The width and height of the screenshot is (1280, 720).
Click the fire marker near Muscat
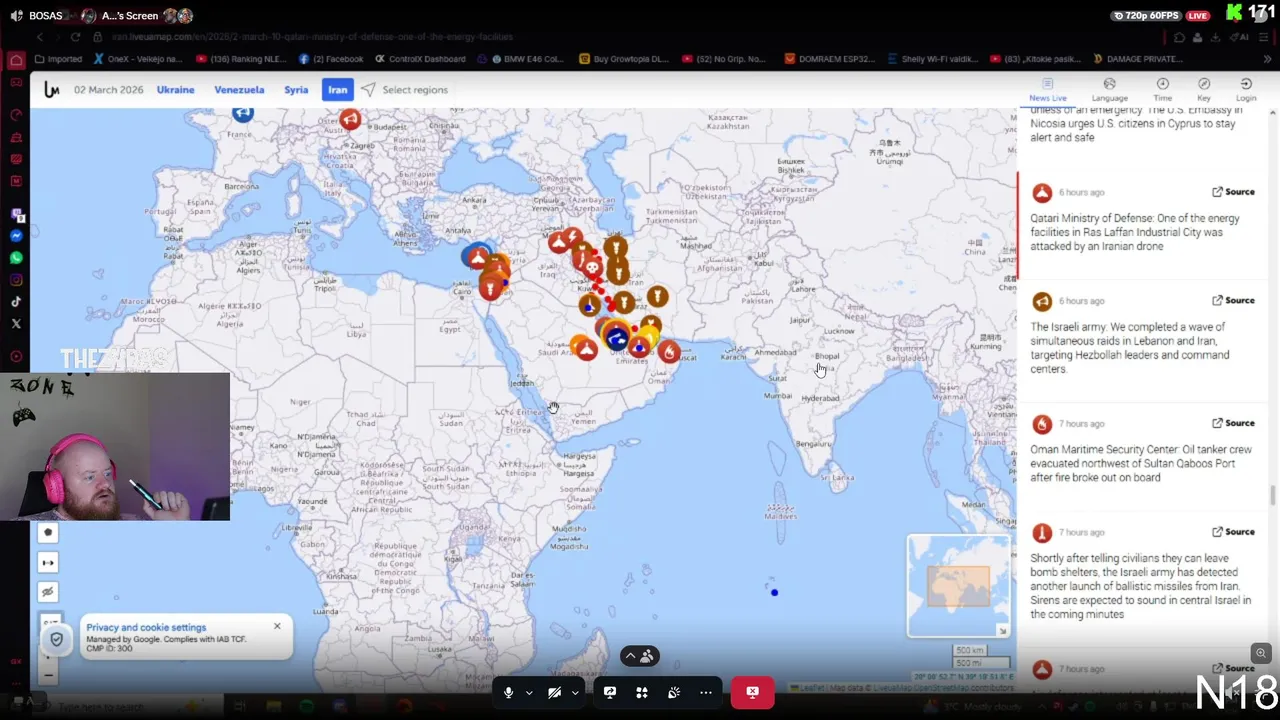[669, 352]
